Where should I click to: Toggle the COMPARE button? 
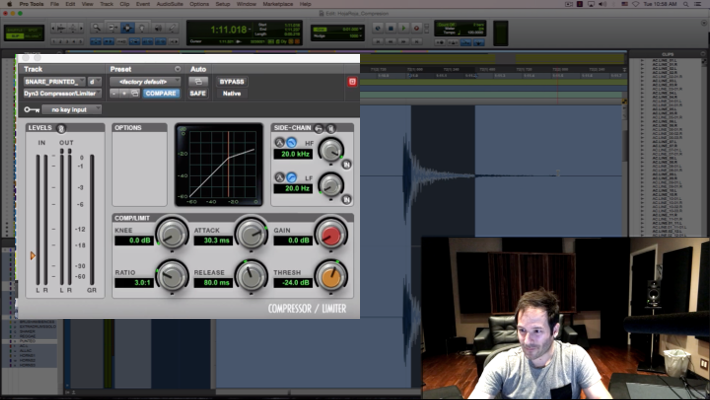pos(161,93)
